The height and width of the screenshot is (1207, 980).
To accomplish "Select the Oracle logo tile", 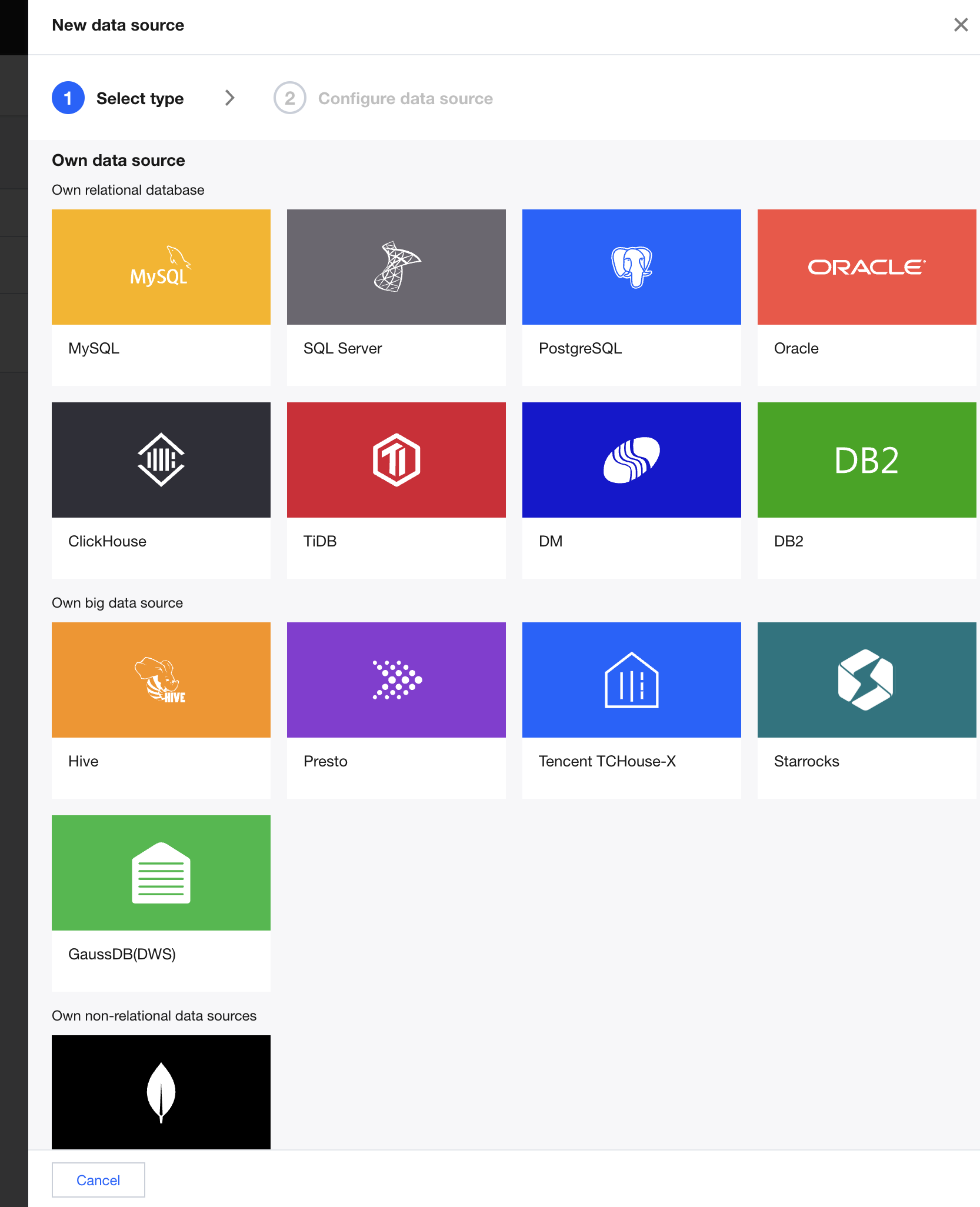I will 867,267.
